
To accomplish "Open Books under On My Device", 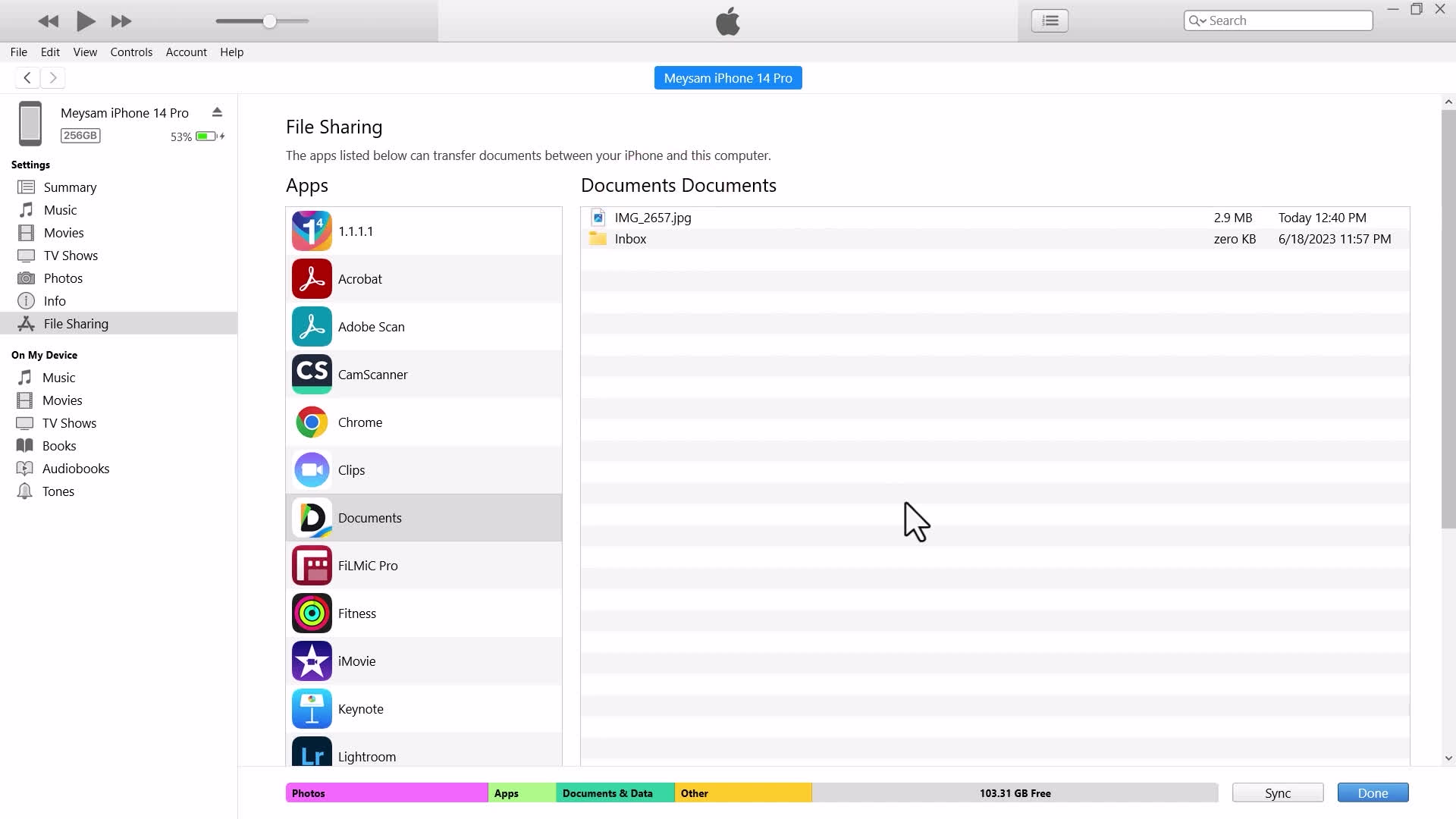I will pos(118,446).
